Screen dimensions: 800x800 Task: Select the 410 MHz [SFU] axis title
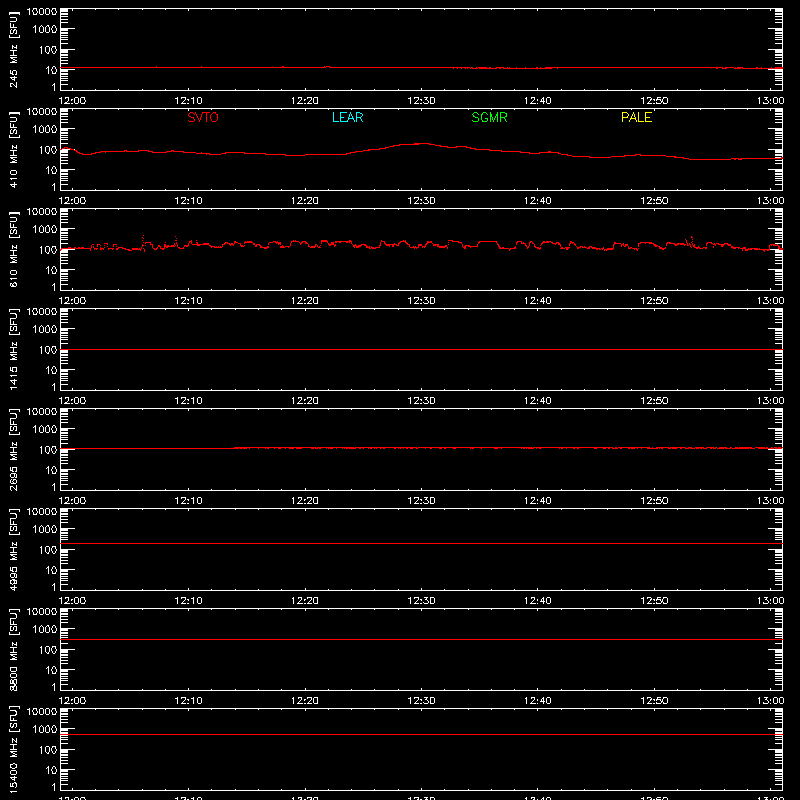tap(13, 149)
